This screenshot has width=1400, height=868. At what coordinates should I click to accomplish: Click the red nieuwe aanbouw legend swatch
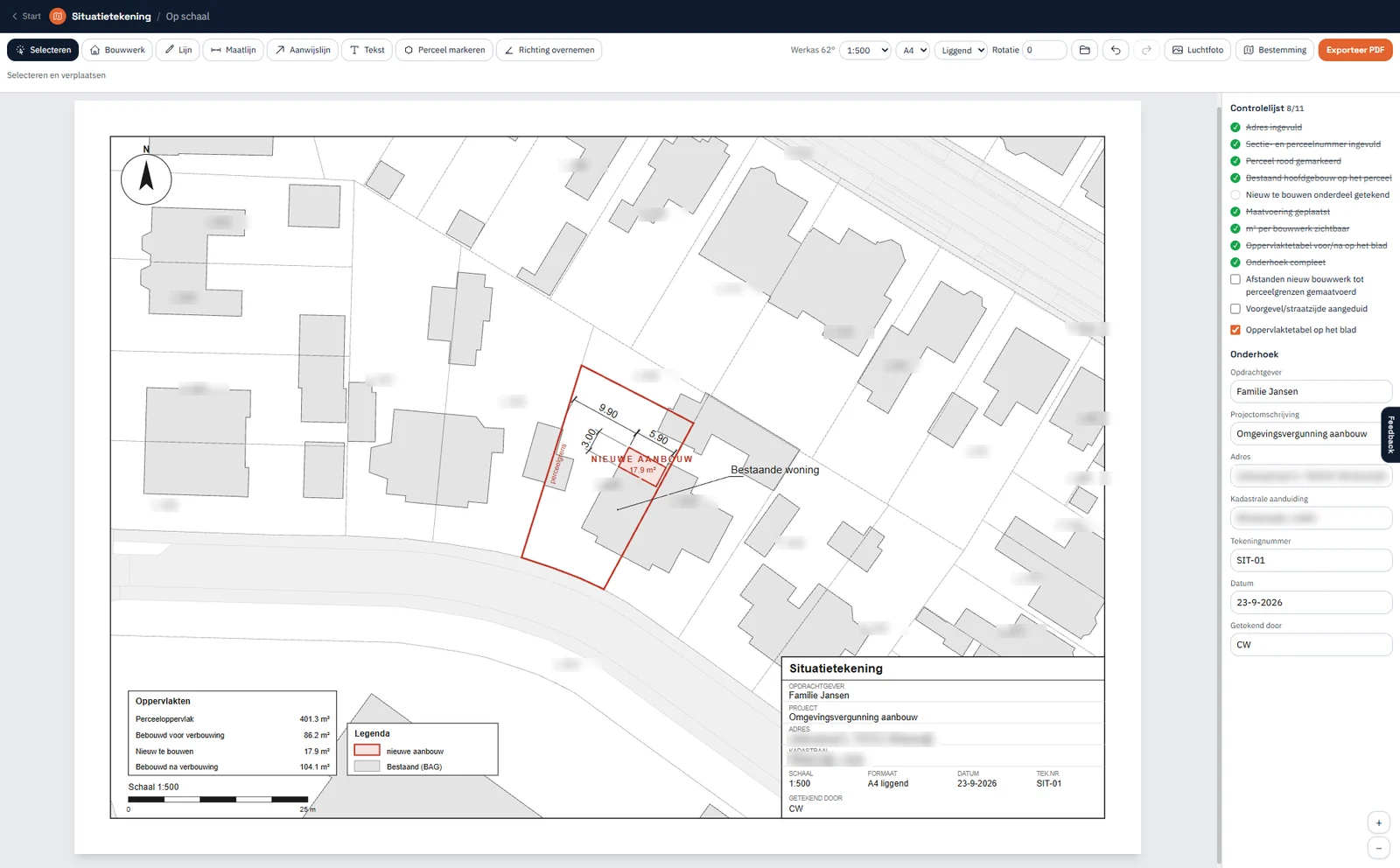pyautogui.click(x=367, y=750)
